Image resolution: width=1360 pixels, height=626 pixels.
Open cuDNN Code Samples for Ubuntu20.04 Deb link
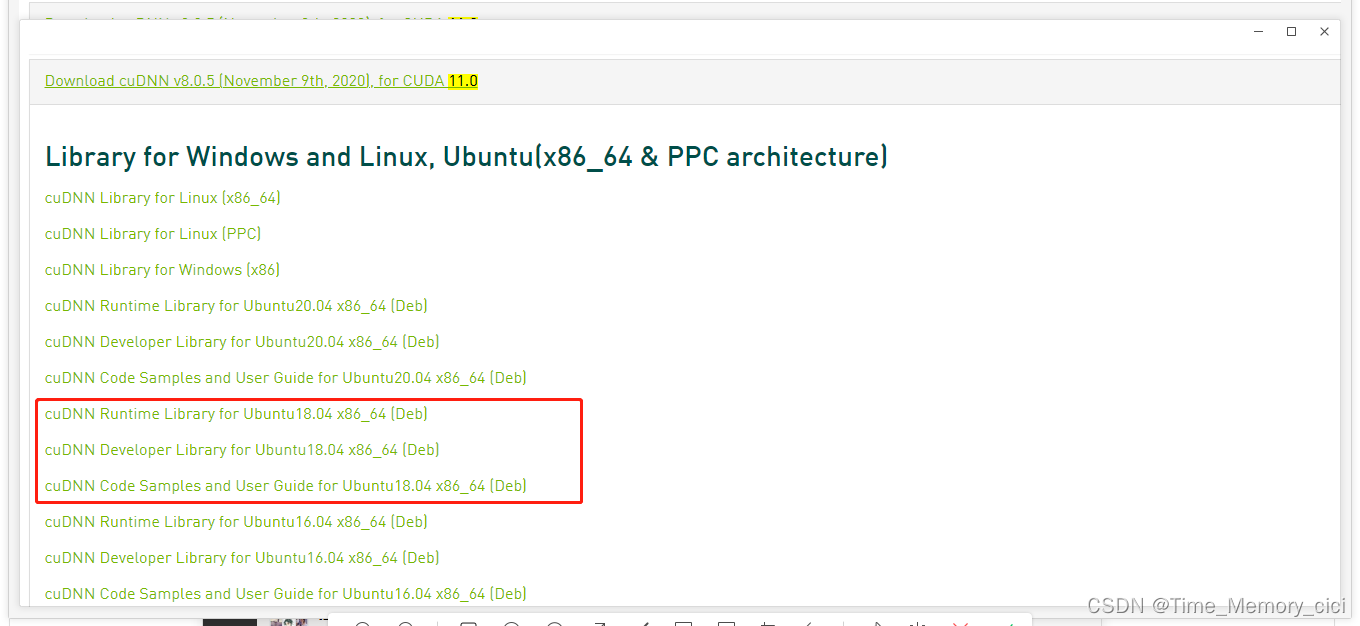pyautogui.click(x=286, y=378)
